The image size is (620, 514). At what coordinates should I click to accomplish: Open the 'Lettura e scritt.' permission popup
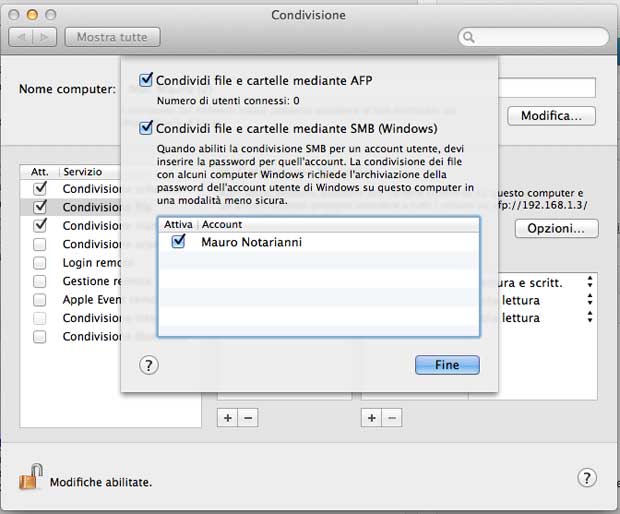(590, 282)
